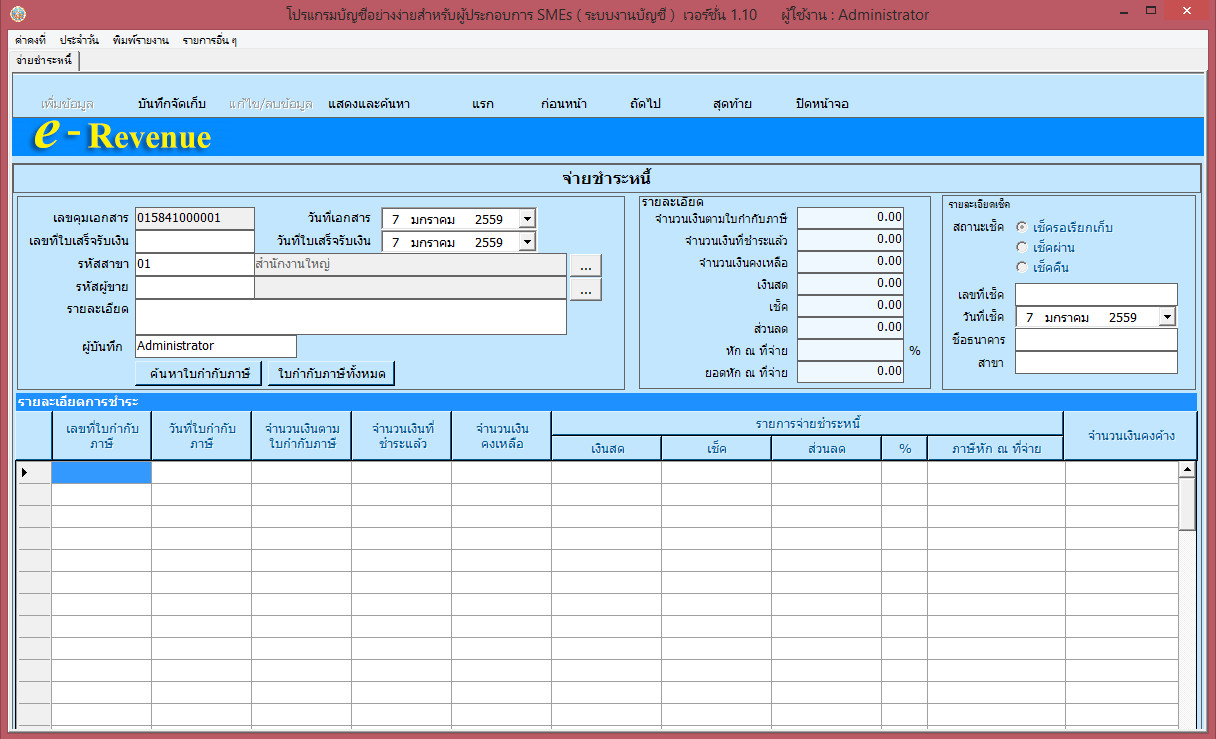1216x739 pixels.
Task: Open the ค่าคงที่ menu
Action: coord(31,41)
